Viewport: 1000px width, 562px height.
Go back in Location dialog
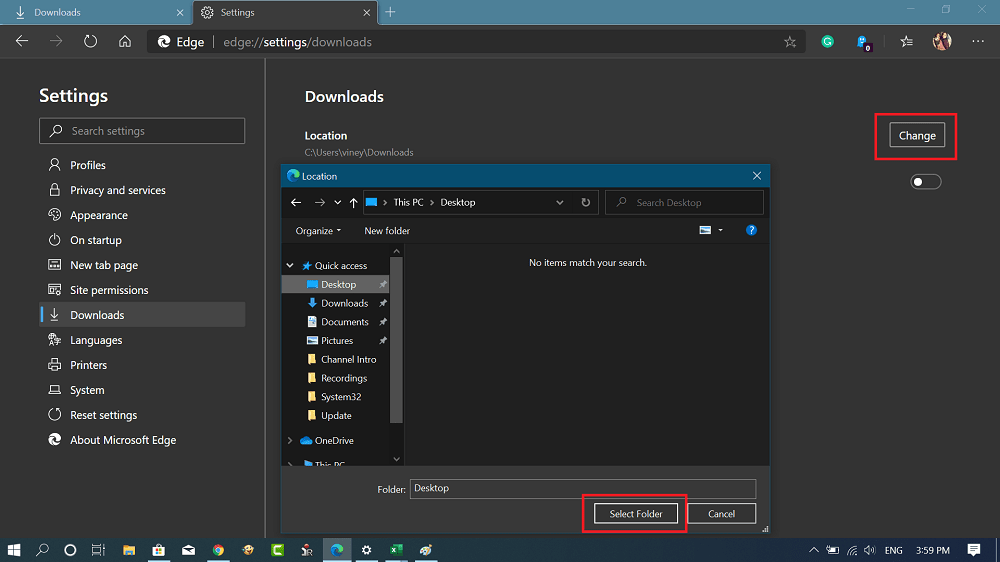tap(296, 202)
